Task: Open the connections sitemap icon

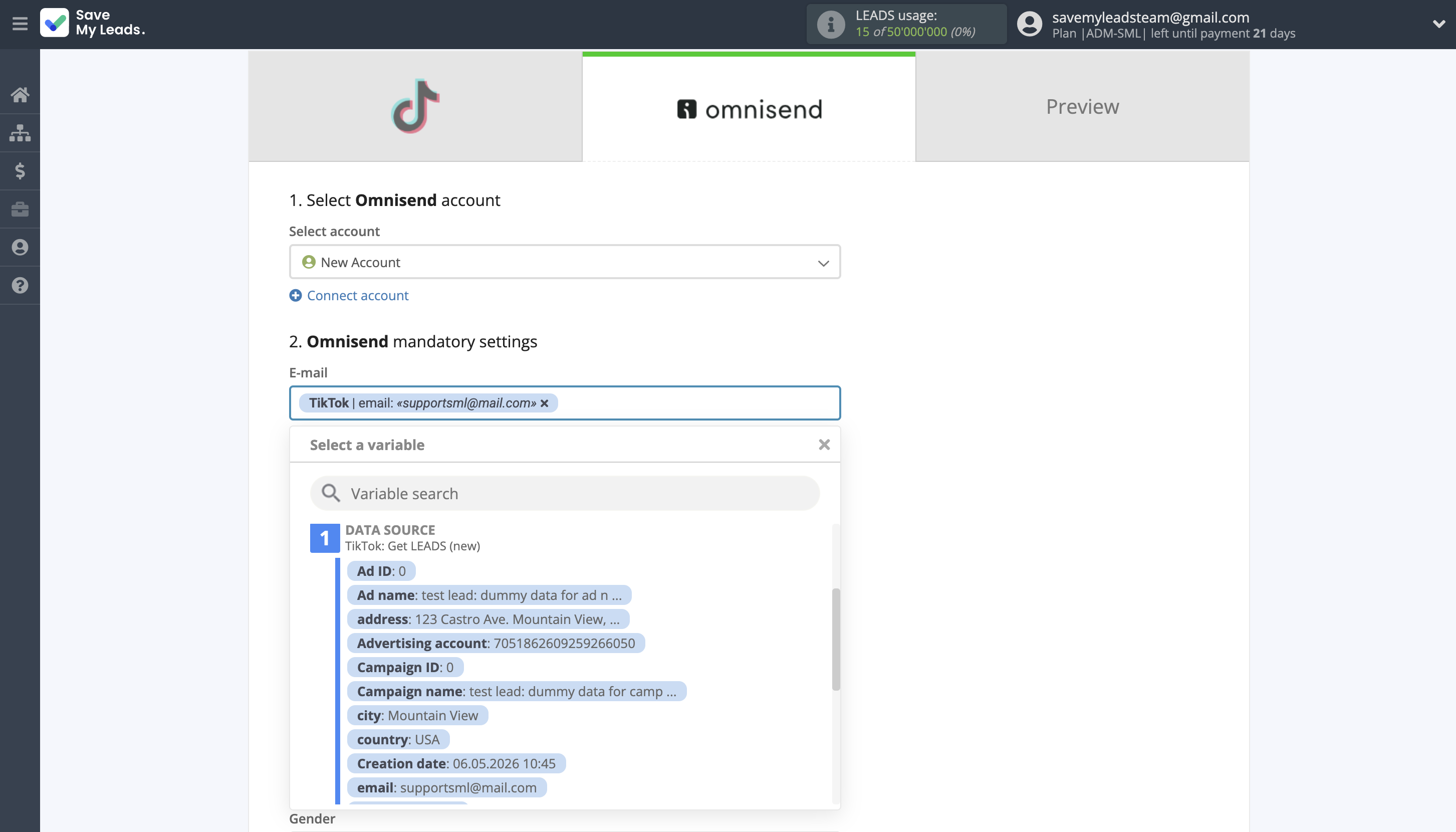Action: 20,133
